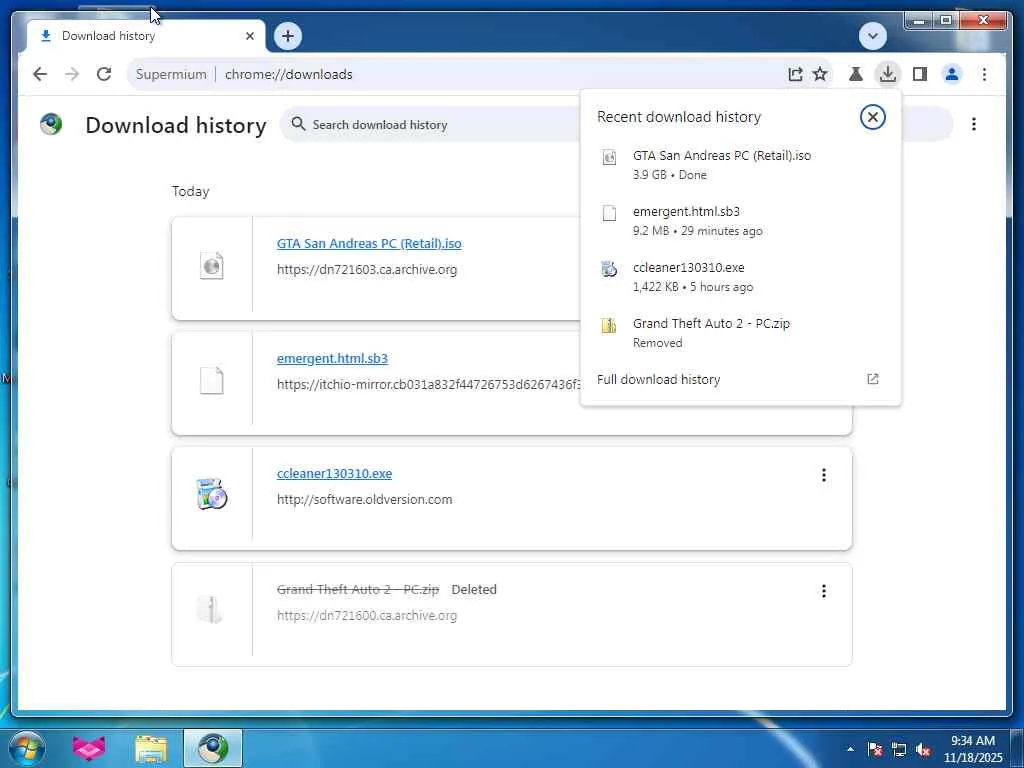Screen dimensions: 1024x768
Task: Open the network tray icon
Action: (x=899, y=749)
